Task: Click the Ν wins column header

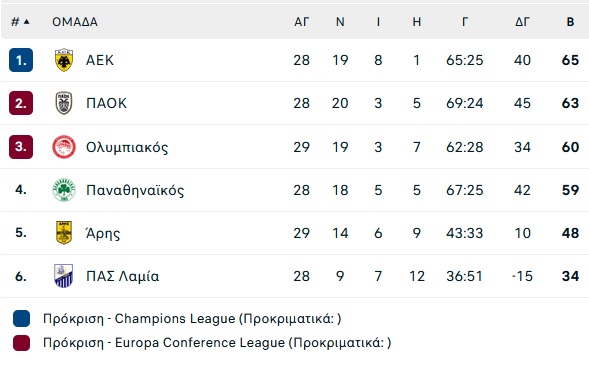Action: pos(340,22)
